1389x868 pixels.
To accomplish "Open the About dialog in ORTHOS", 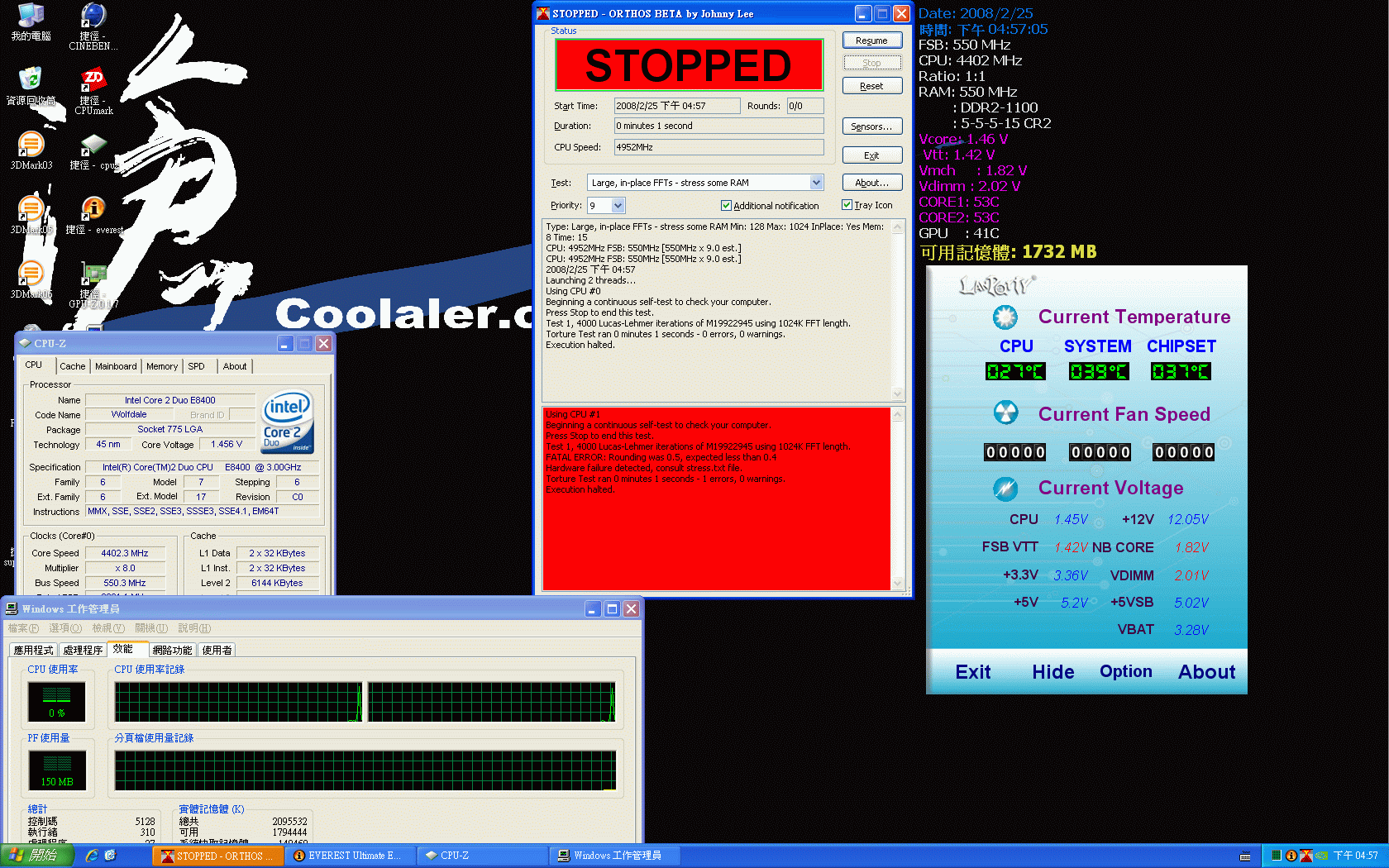I will [x=872, y=183].
